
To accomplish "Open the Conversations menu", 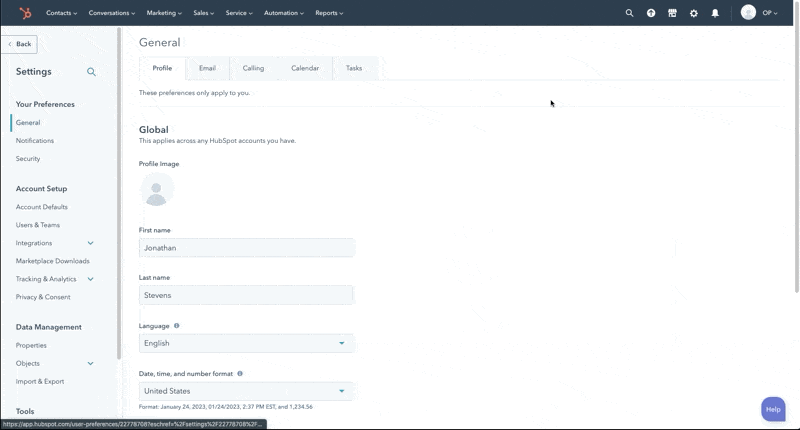I will (112, 13).
